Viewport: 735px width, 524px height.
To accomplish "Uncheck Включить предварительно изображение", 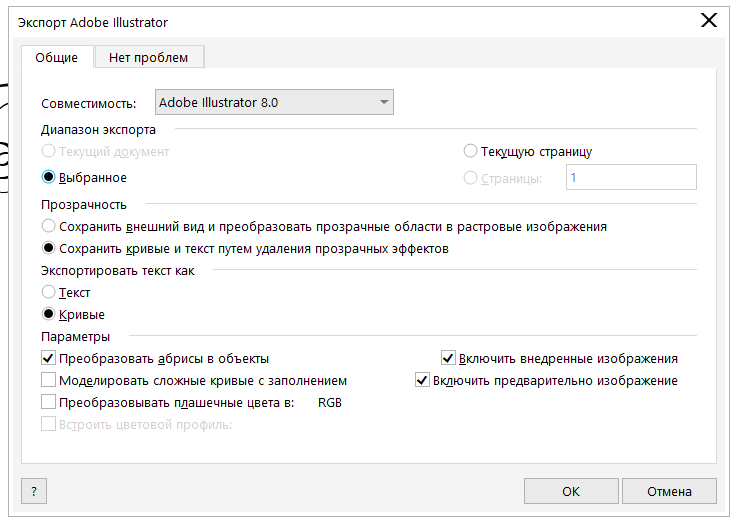I will click(x=422, y=381).
